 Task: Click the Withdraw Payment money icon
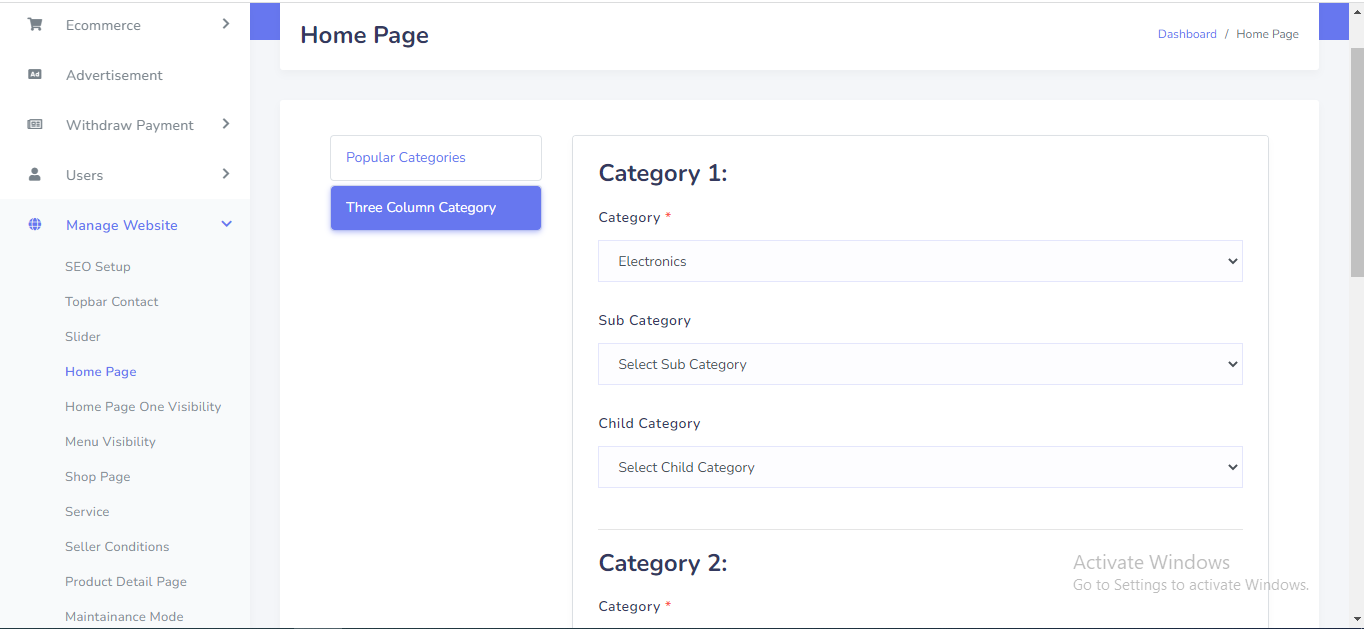(x=35, y=125)
